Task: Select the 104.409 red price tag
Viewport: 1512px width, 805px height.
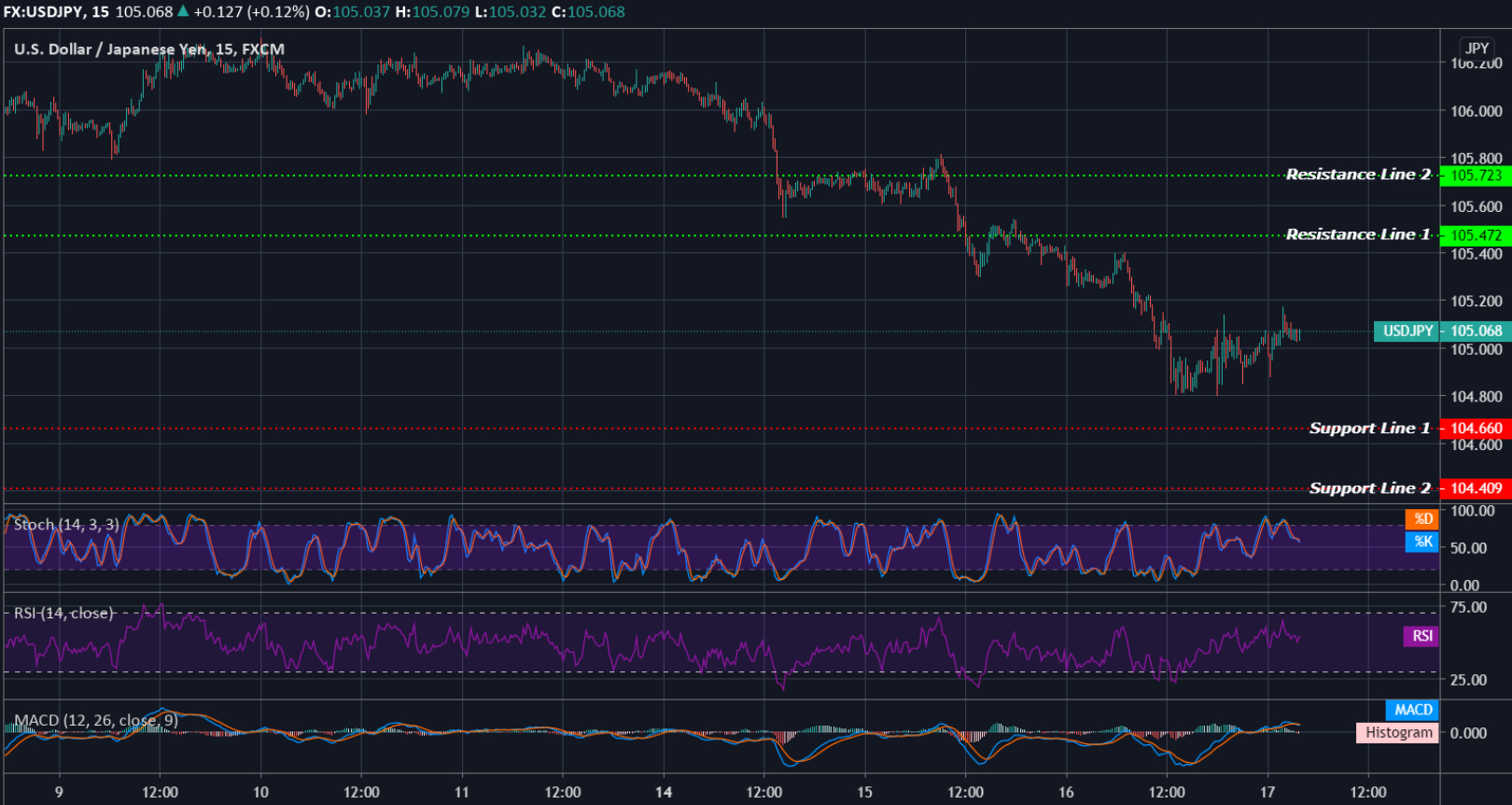Action: pos(1476,488)
